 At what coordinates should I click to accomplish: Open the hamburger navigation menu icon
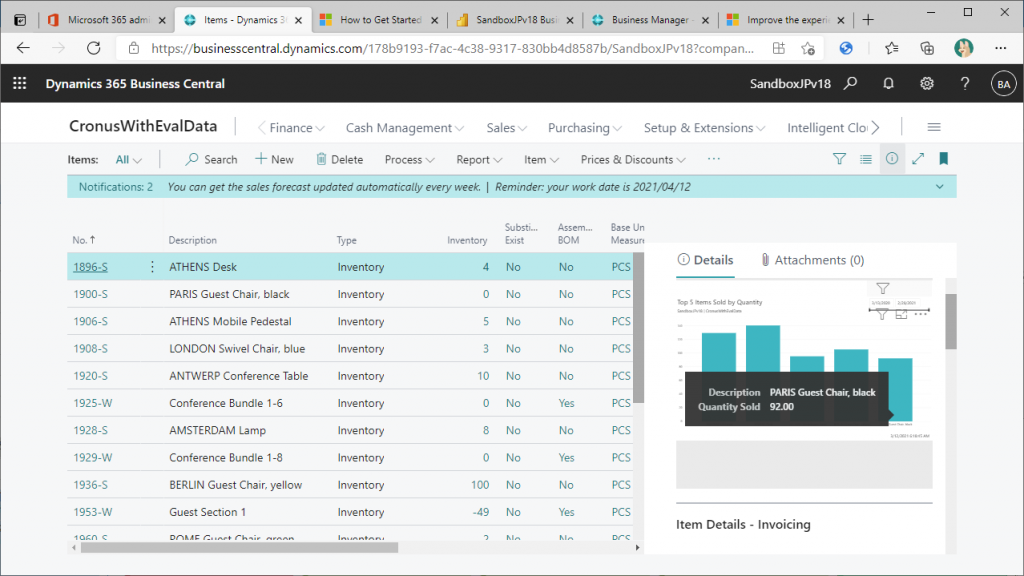pyautogui.click(x=934, y=127)
